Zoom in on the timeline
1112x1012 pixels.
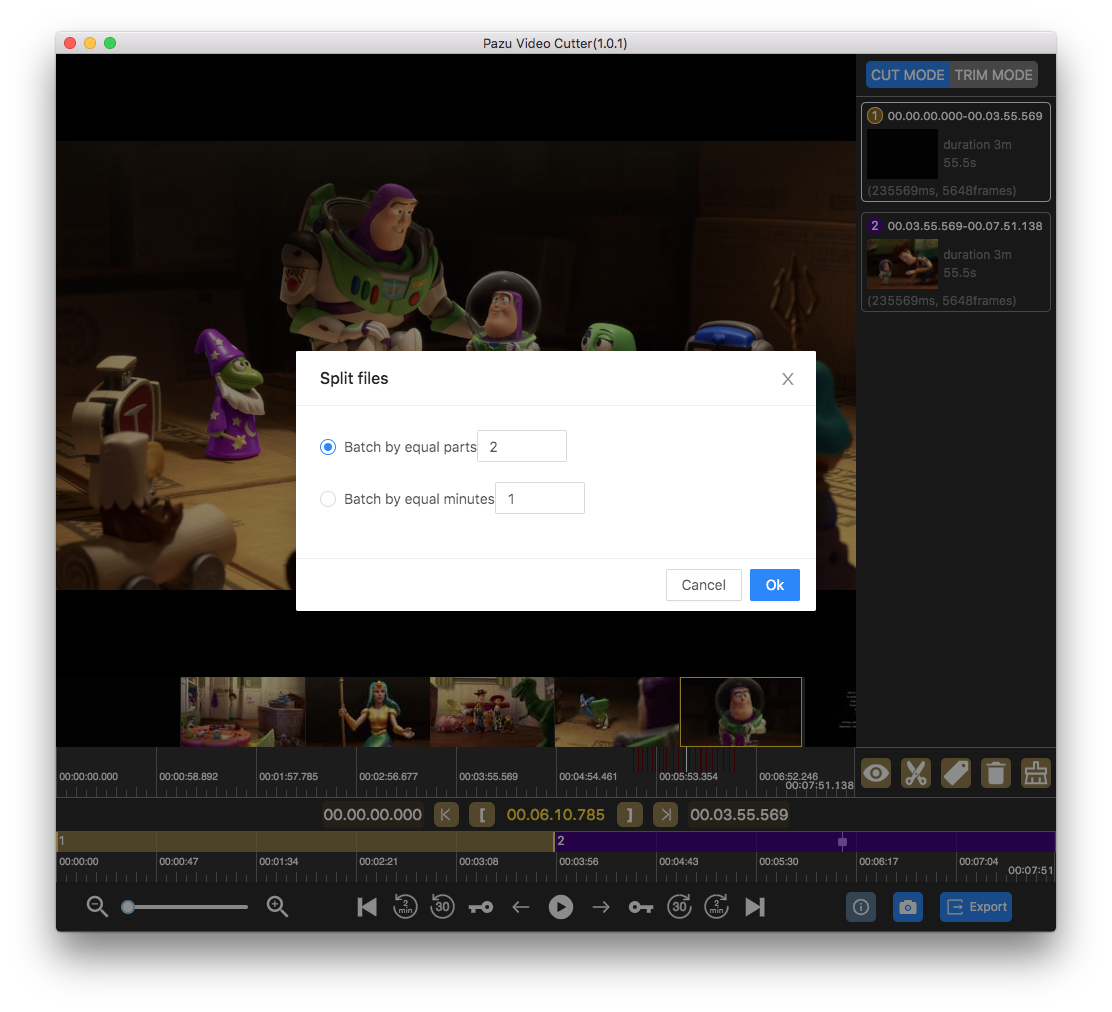click(x=277, y=907)
